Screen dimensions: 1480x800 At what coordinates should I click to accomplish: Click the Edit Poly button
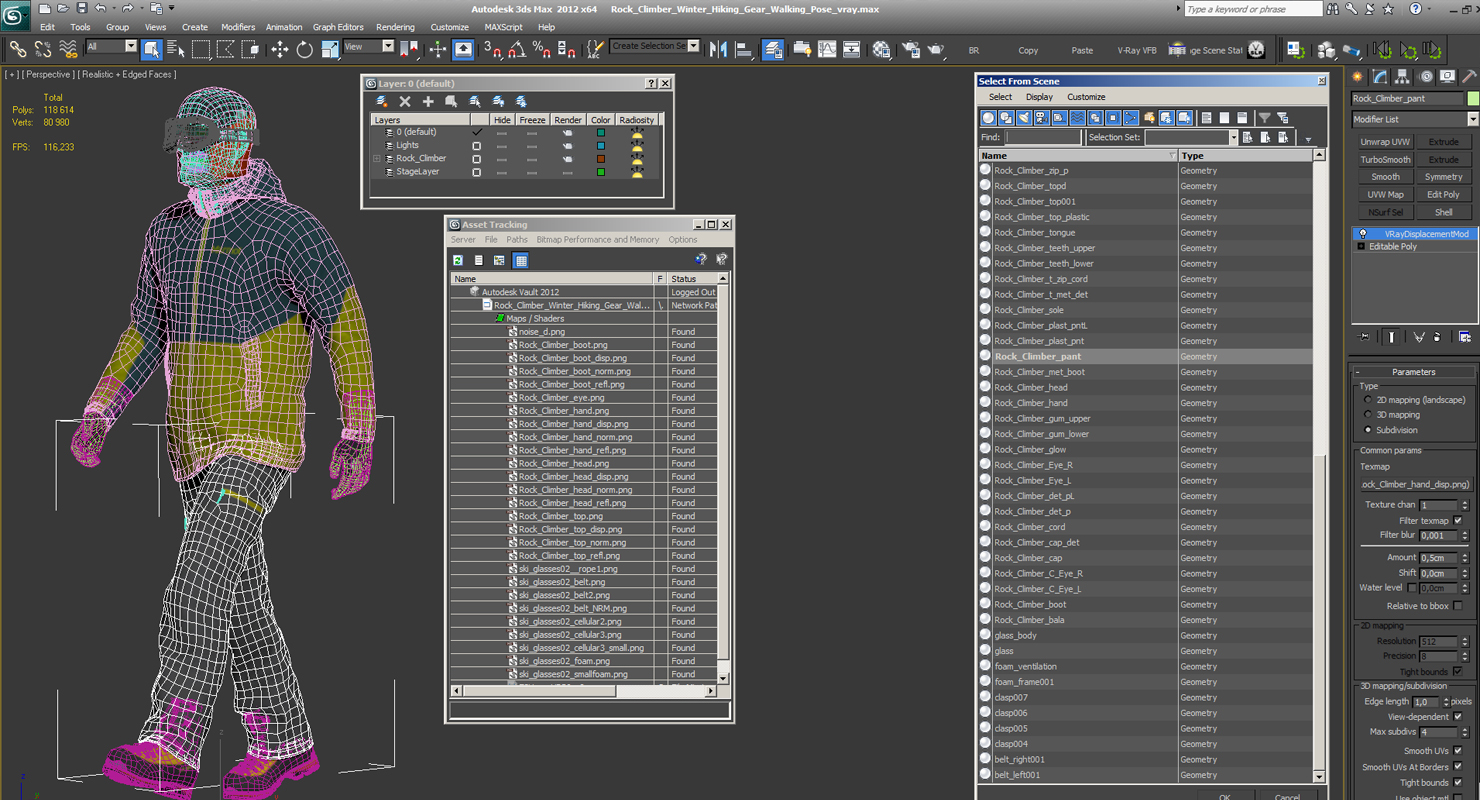coord(1443,195)
